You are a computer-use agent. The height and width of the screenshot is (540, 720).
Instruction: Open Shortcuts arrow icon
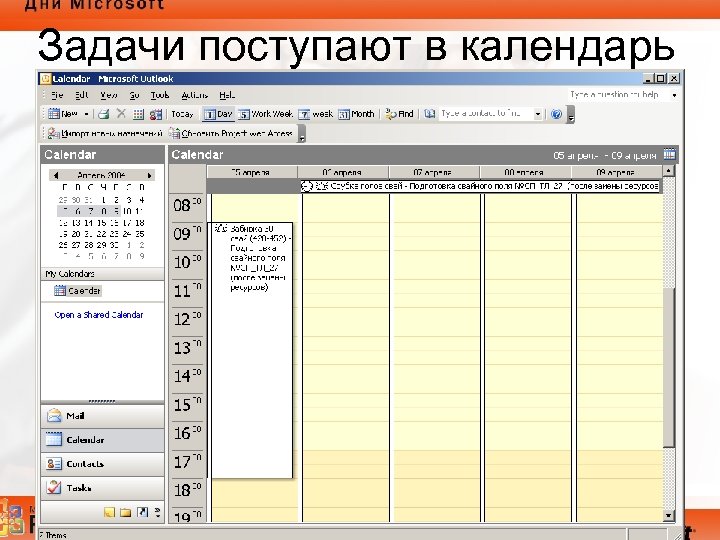coord(142,512)
